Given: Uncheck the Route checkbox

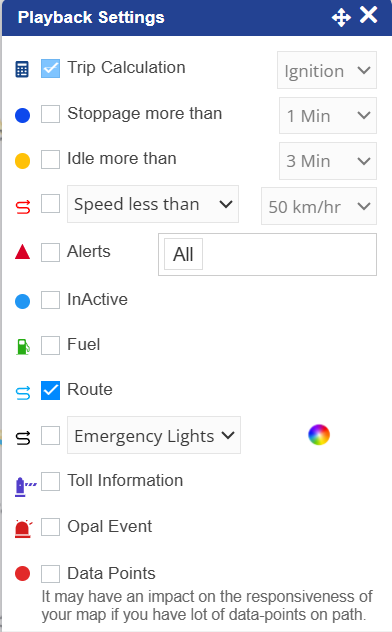Looking at the screenshot, I should pos(50,391).
